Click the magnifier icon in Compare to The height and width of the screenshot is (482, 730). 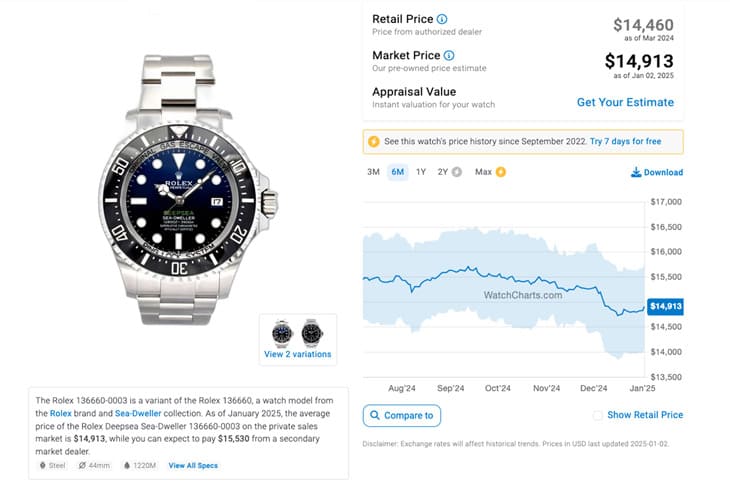[x=375, y=415]
